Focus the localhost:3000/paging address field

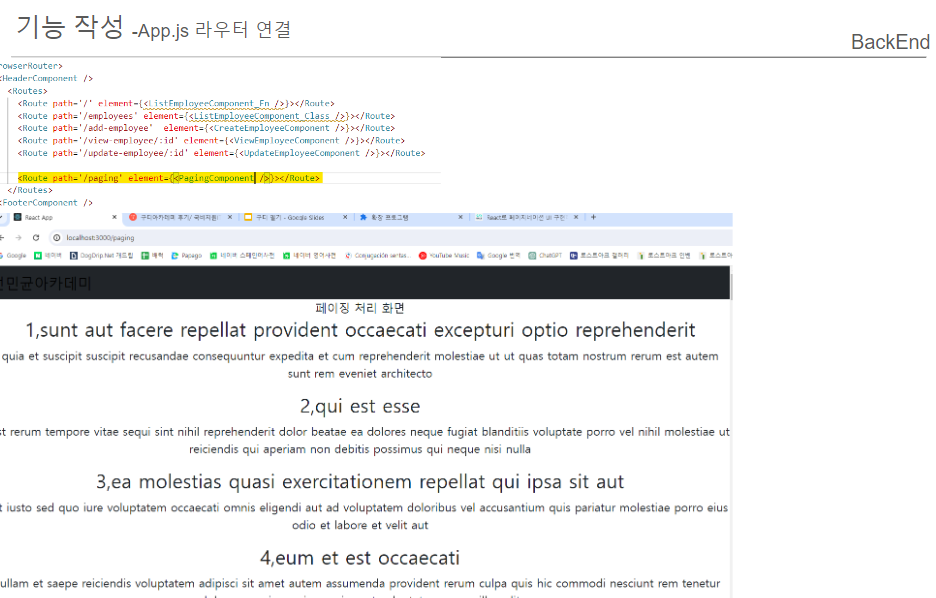click(x=389, y=238)
